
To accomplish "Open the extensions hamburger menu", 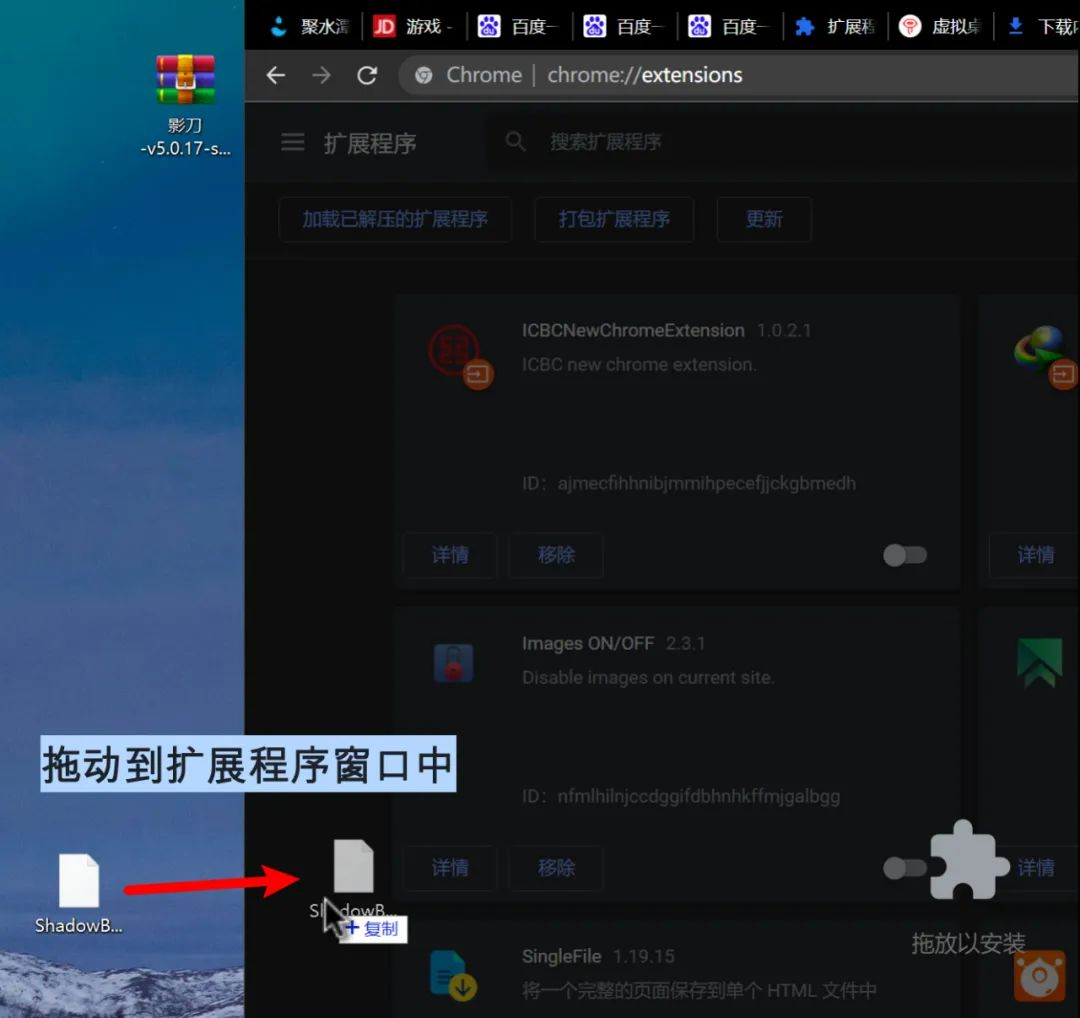I will pyautogui.click(x=292, y=143).
